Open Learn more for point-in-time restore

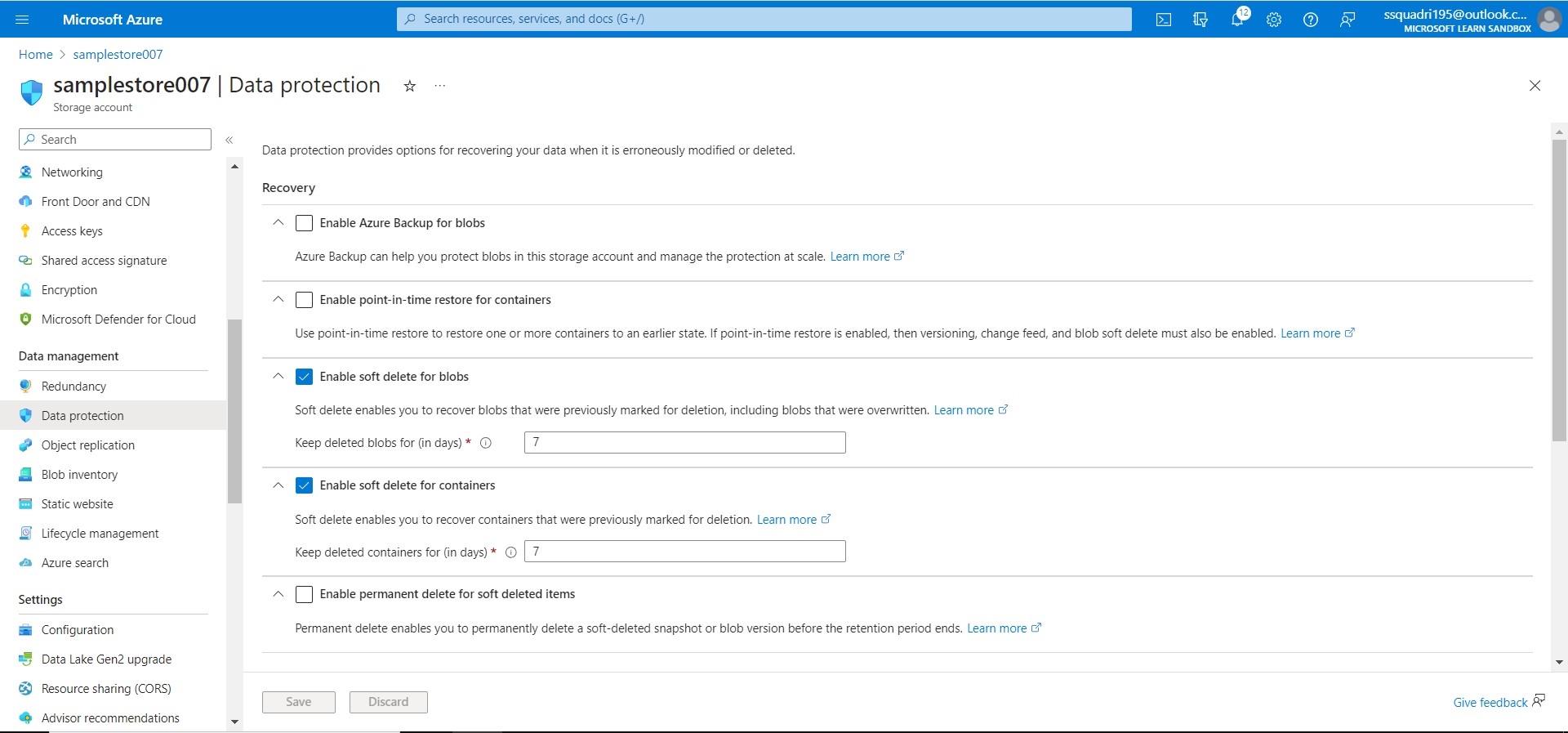point(1317,333)
